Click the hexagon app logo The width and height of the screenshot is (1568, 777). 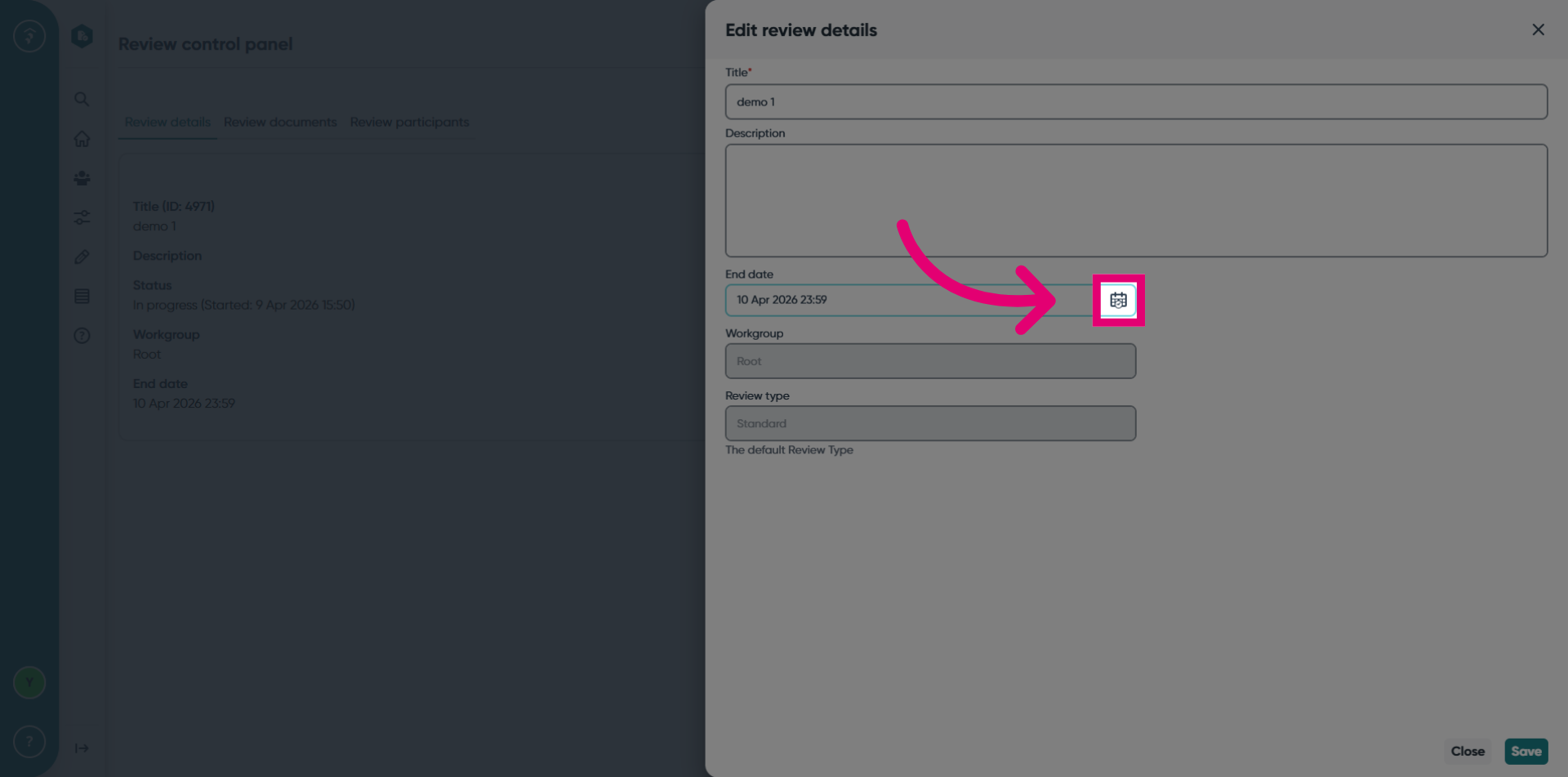click(82, 36)
